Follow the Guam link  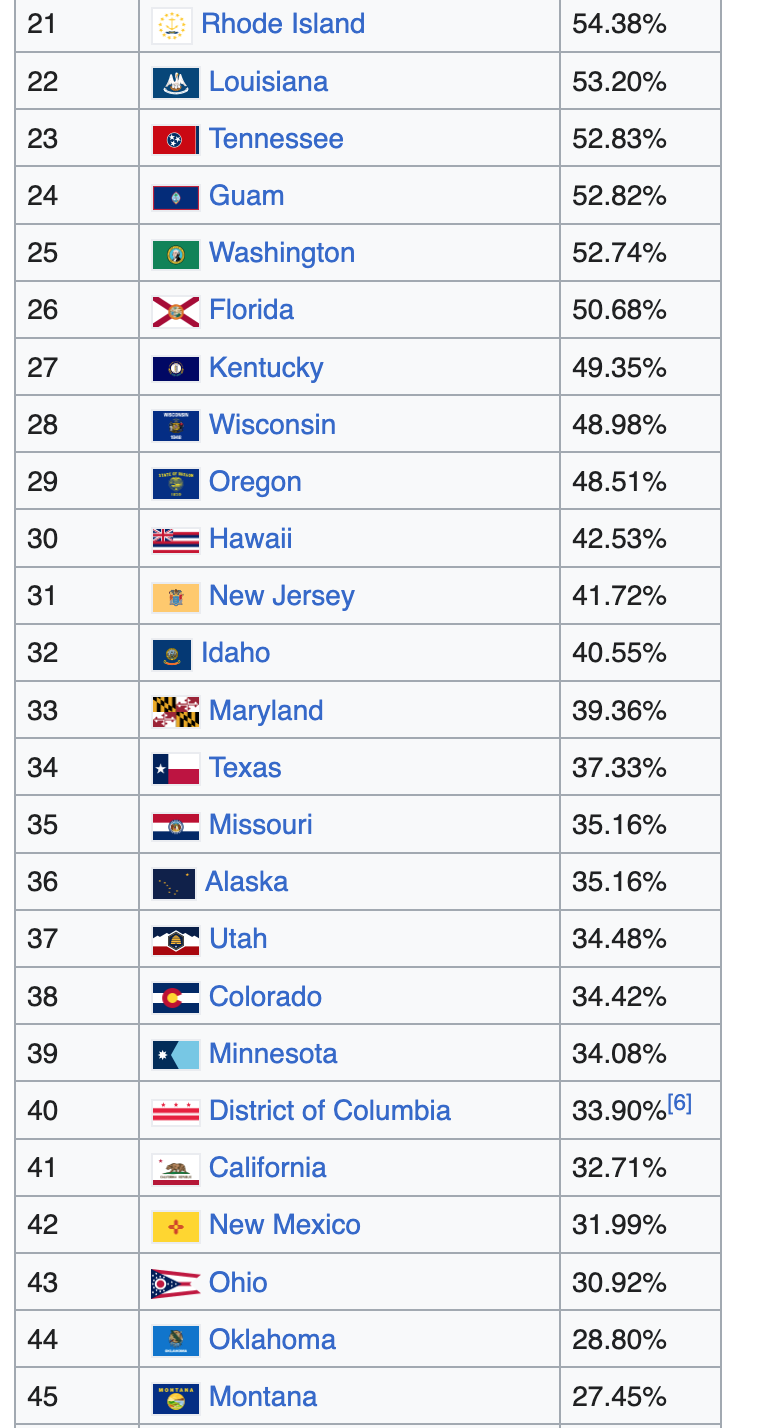(x=246, y=196)
